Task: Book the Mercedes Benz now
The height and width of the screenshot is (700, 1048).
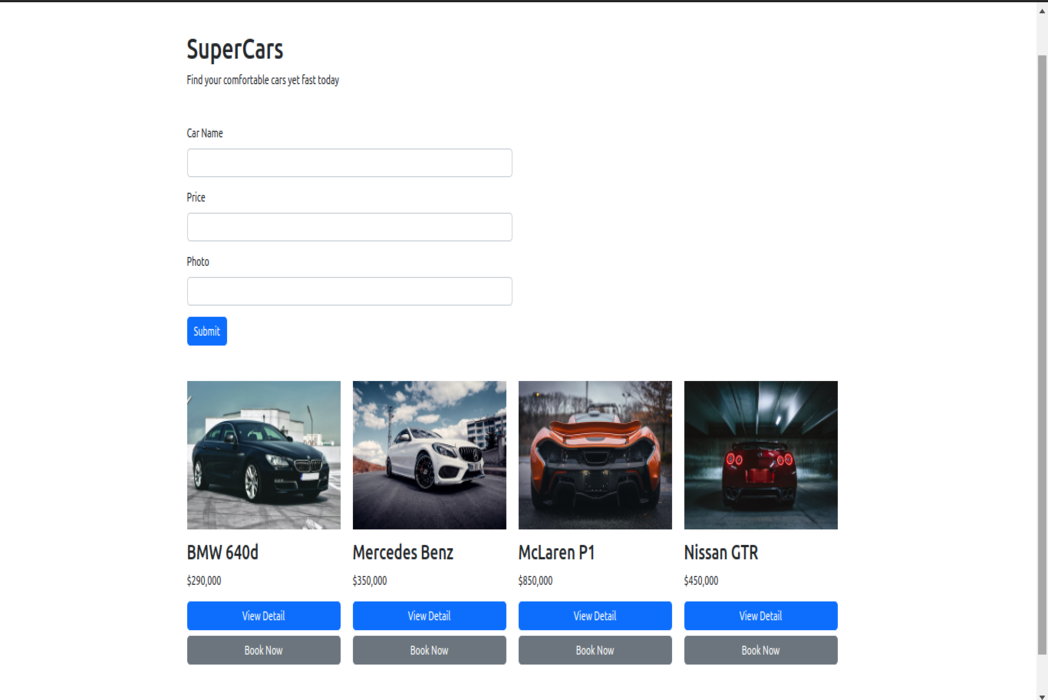Action: (x=429, y=650)
